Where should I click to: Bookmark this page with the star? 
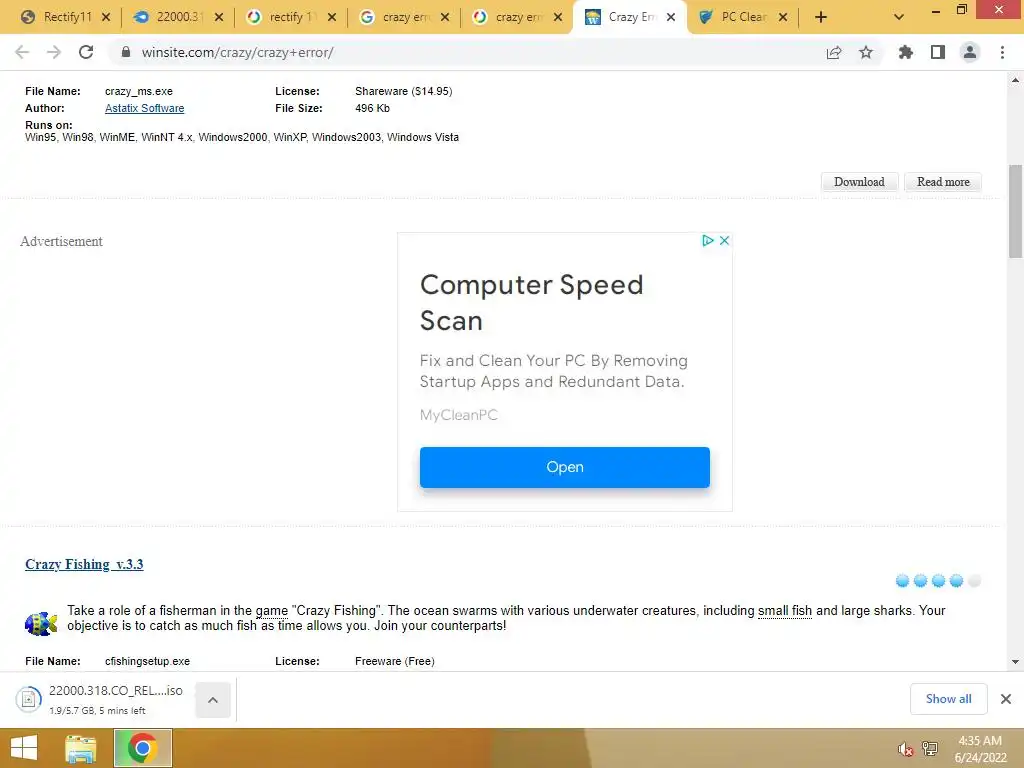click(x=866, y=52)
